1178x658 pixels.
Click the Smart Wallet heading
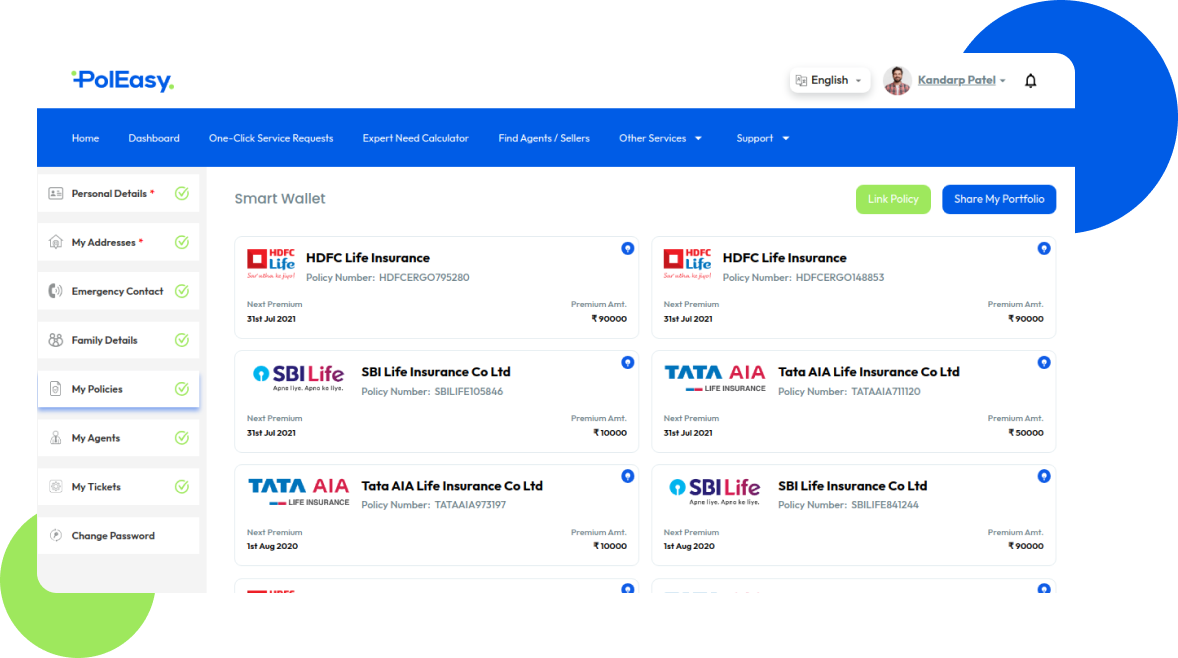[x=279, y=198]
